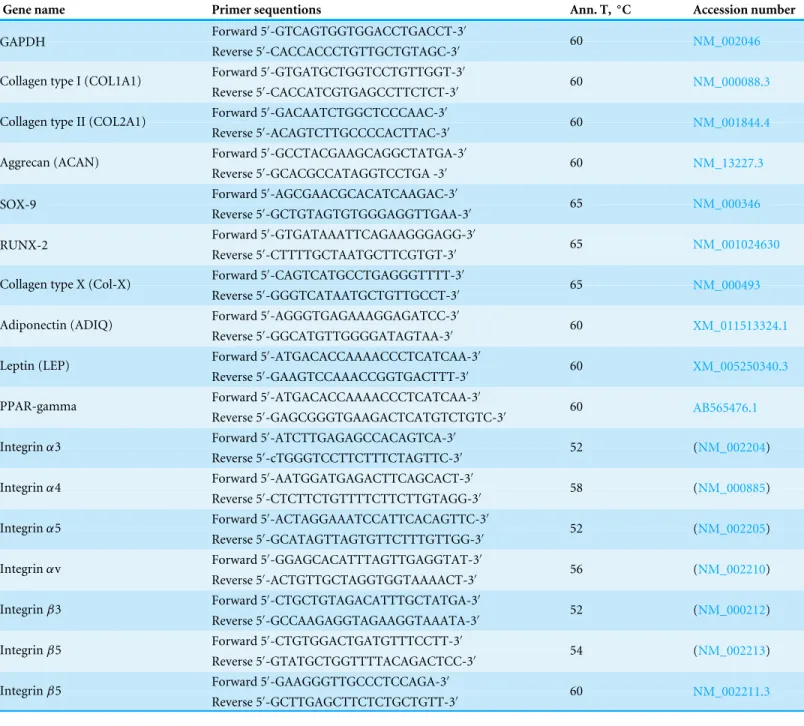The image size is (804, 726).
Task: Click the SOX-9 gene name
Action: coord(18,204)
